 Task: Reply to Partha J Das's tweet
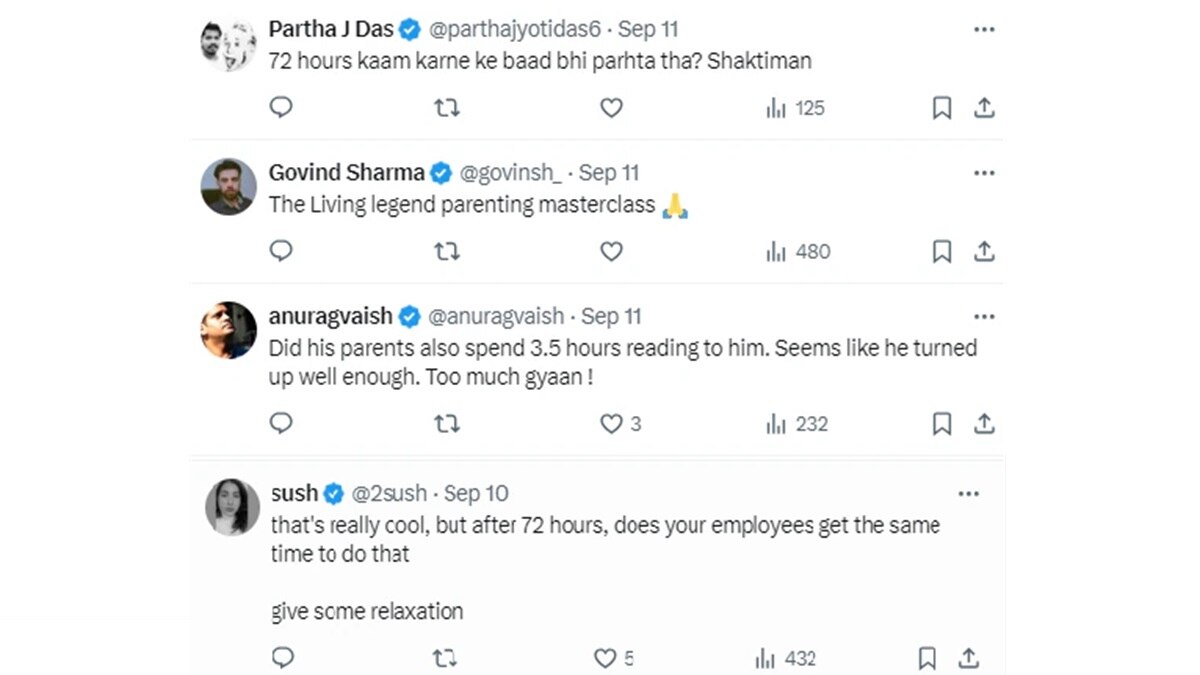[281, 108]
